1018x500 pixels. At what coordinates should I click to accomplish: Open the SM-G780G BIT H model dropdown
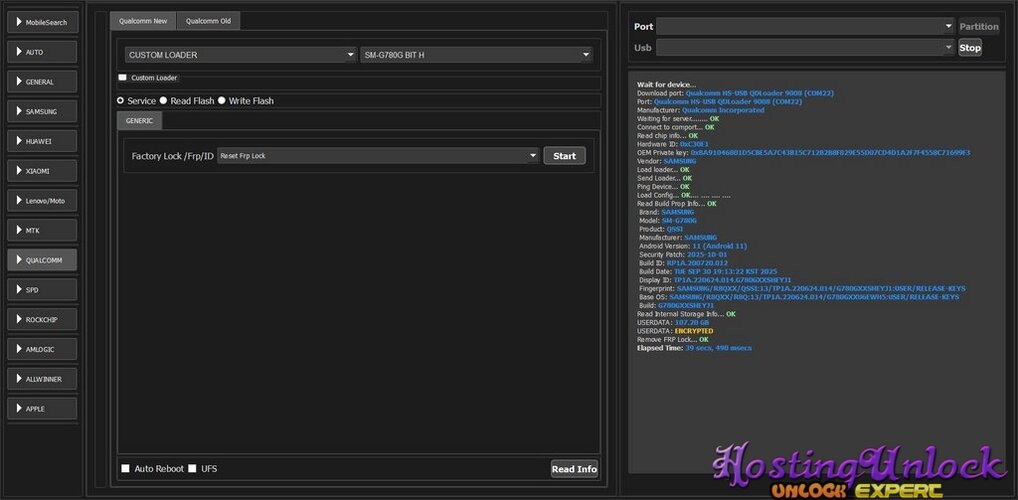pos(477,55)
